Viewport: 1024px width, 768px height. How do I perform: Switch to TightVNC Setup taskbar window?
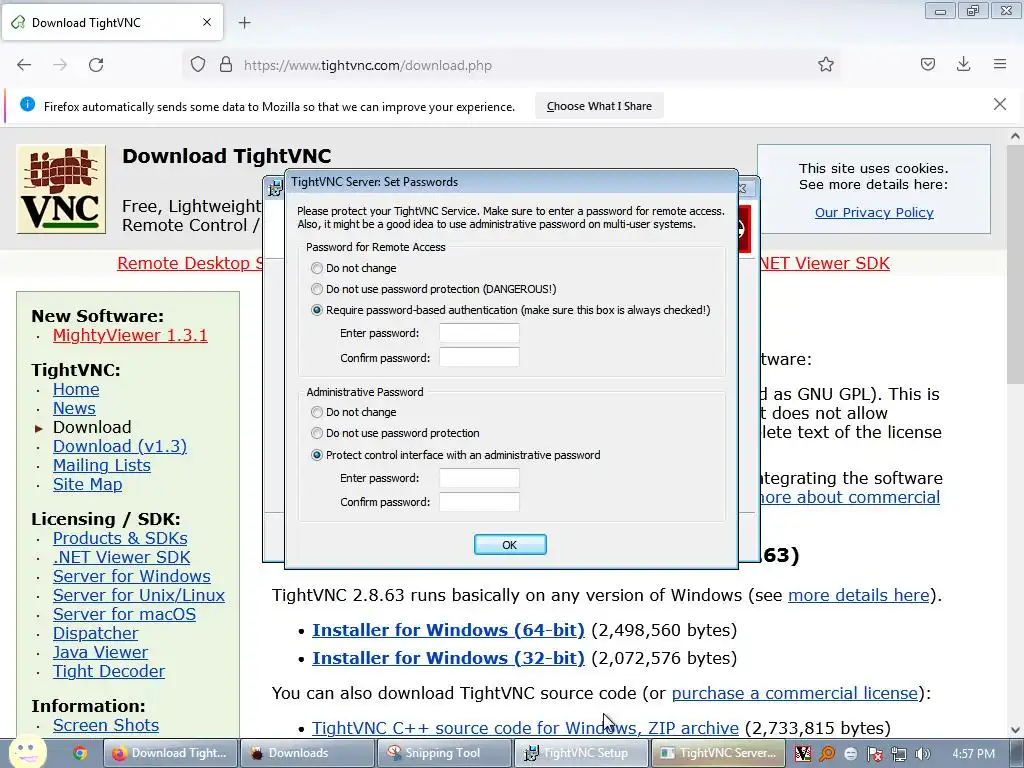[581, 753]
